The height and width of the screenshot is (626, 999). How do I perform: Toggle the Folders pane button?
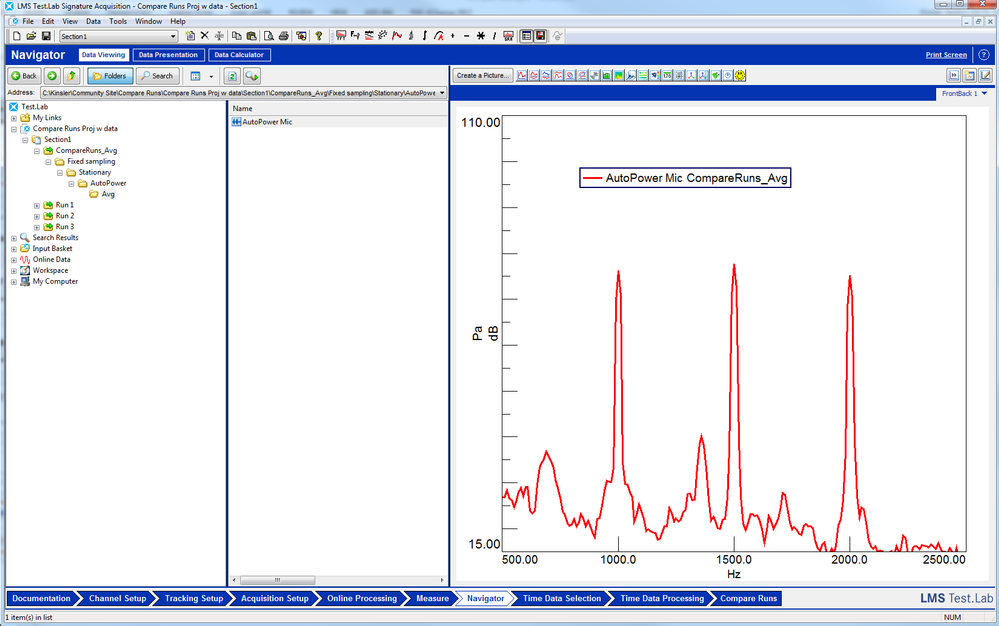click(110, 76)
